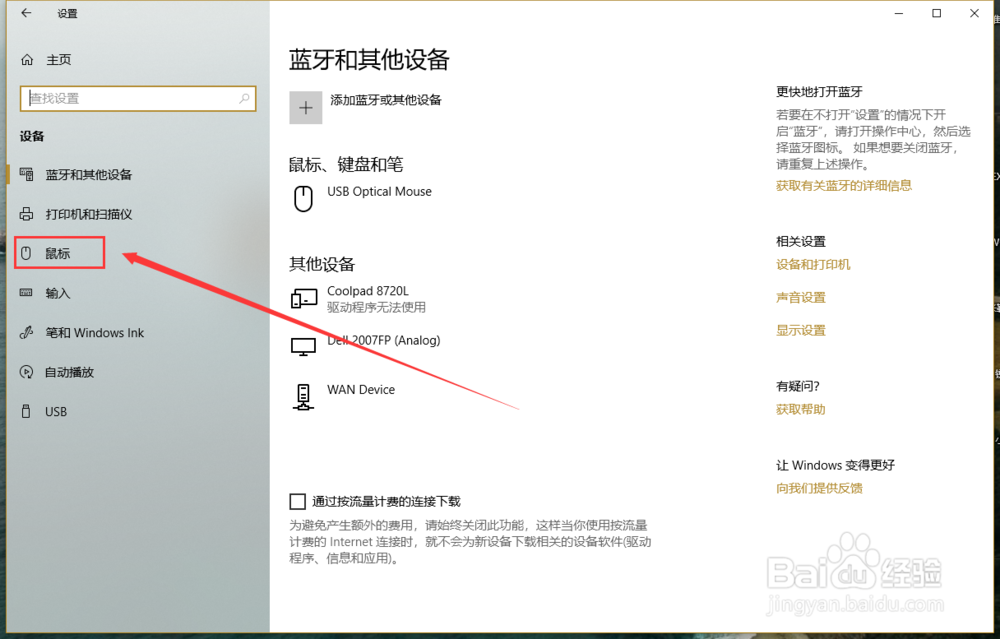
Task: Enable 通过按流量计费的连接下载
Action: [x=297, y=501]
